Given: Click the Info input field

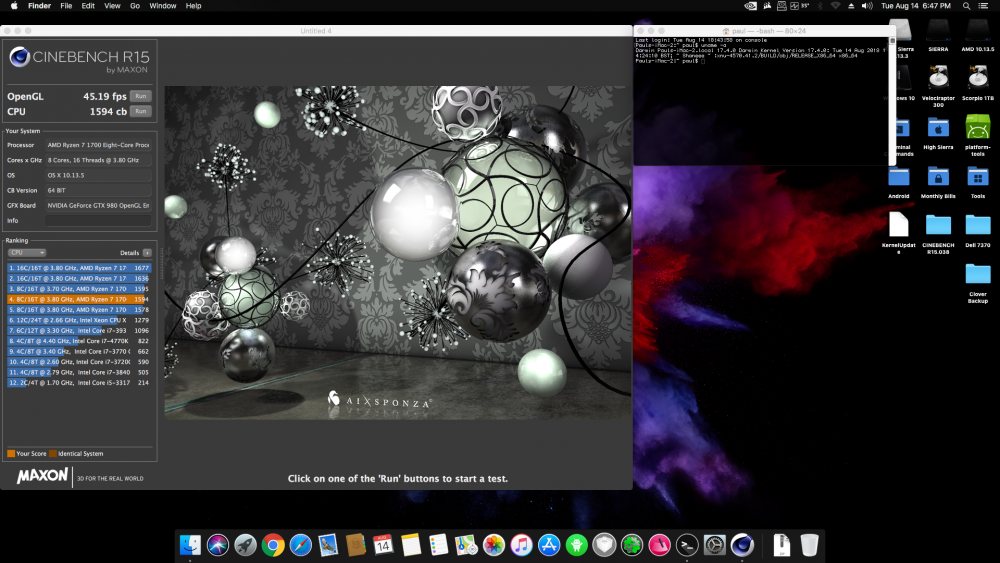Looking at the screenshot, I should click(98, 221).
